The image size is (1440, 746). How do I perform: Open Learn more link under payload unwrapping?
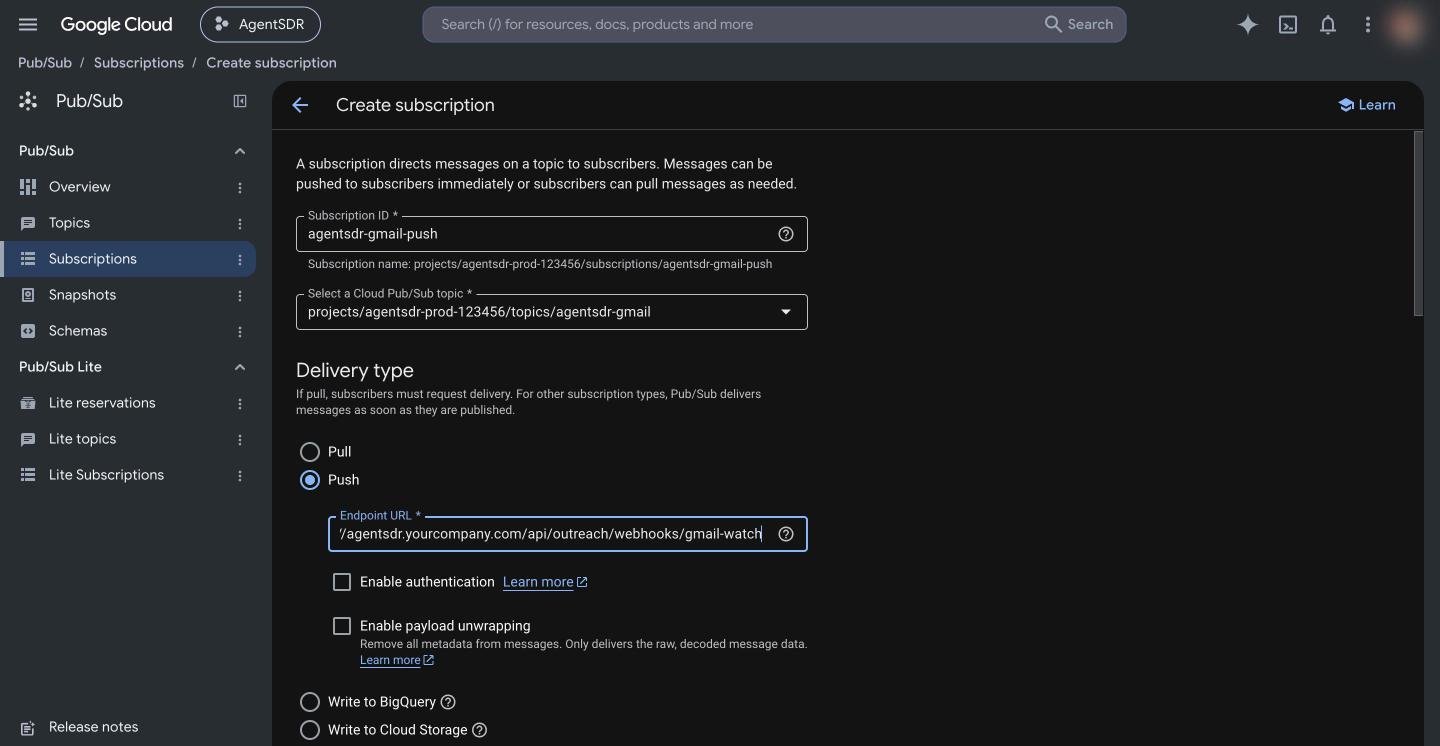(x=397, y=660)
